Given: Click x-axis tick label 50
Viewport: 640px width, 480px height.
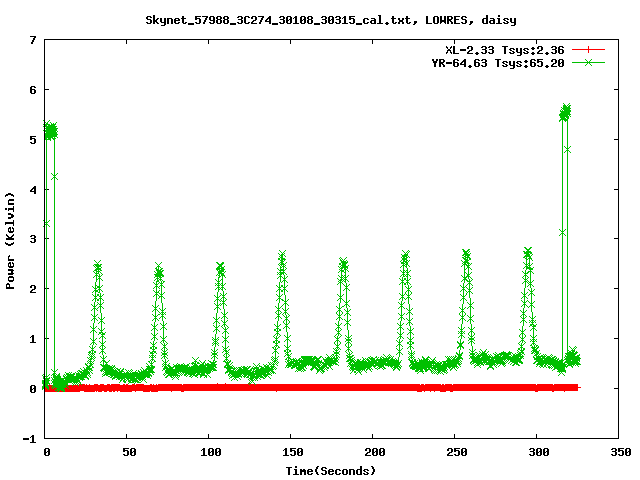Looking at the screenshot, I should pyautogui.click(x=129, y=452).
